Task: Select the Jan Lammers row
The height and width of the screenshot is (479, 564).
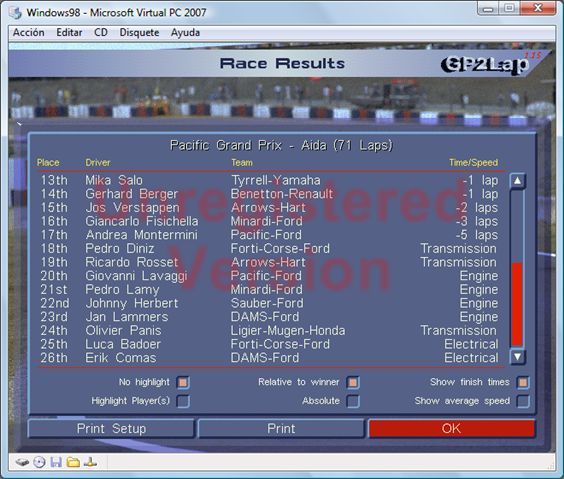Action: pyautogui.click(x=269, y=317)
